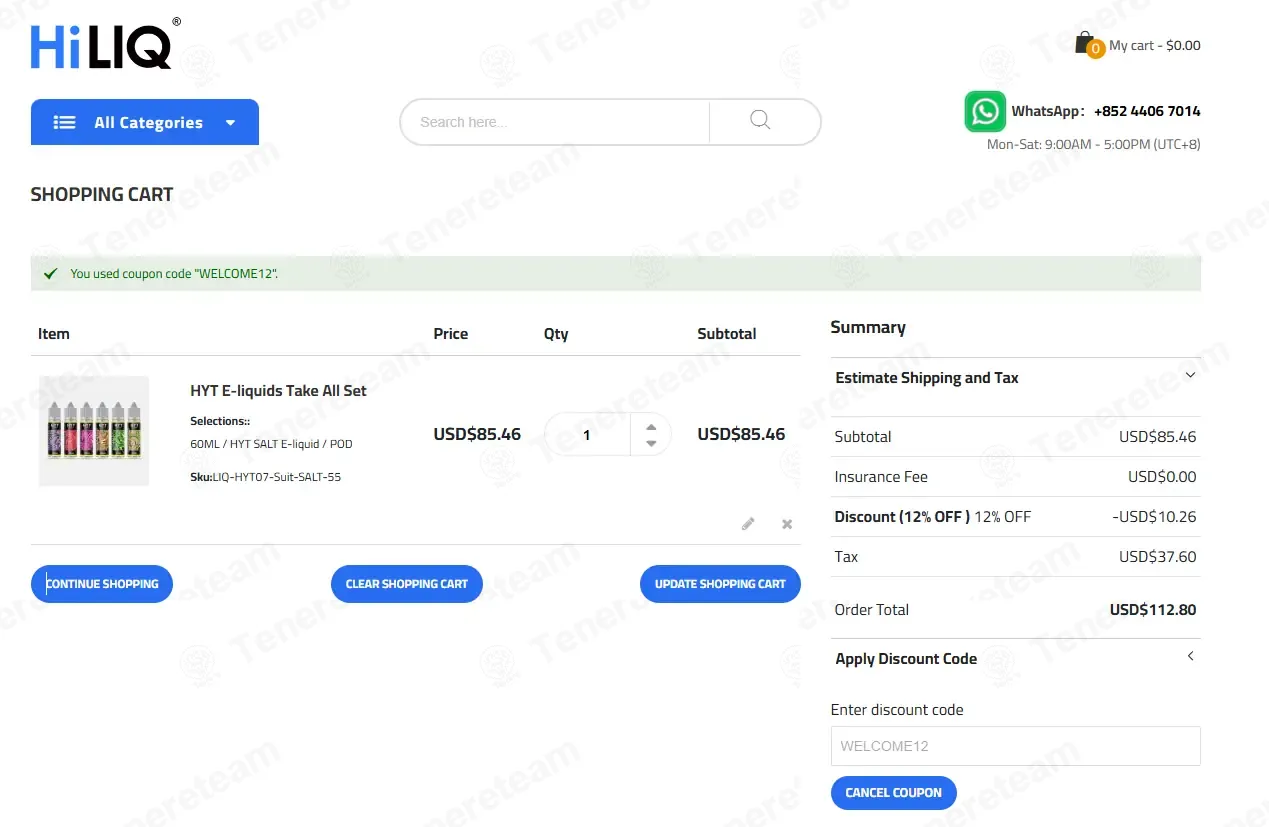Viewport: 1269px width, 827px height.
Task: Focus the Search here field
Action: click(554, 122)
